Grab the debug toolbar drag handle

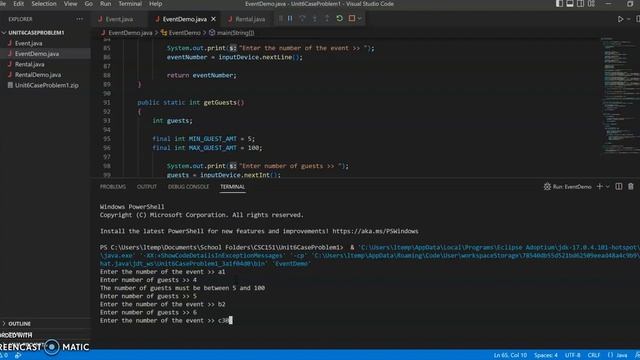pos(280,18)
